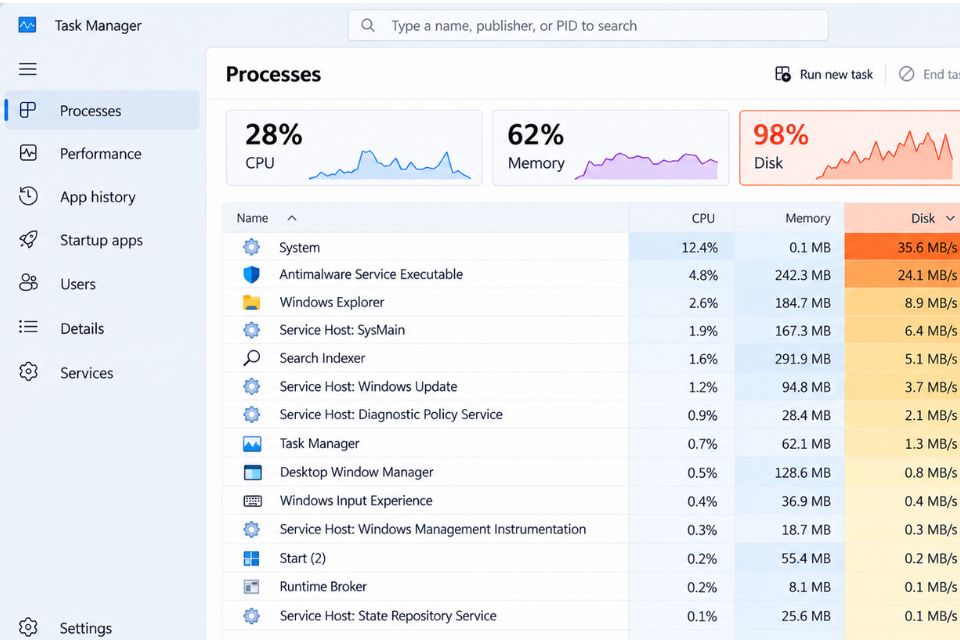Click the Antimalware Service Executable name
Screen dimensions: 960x640
click(371, 274)
